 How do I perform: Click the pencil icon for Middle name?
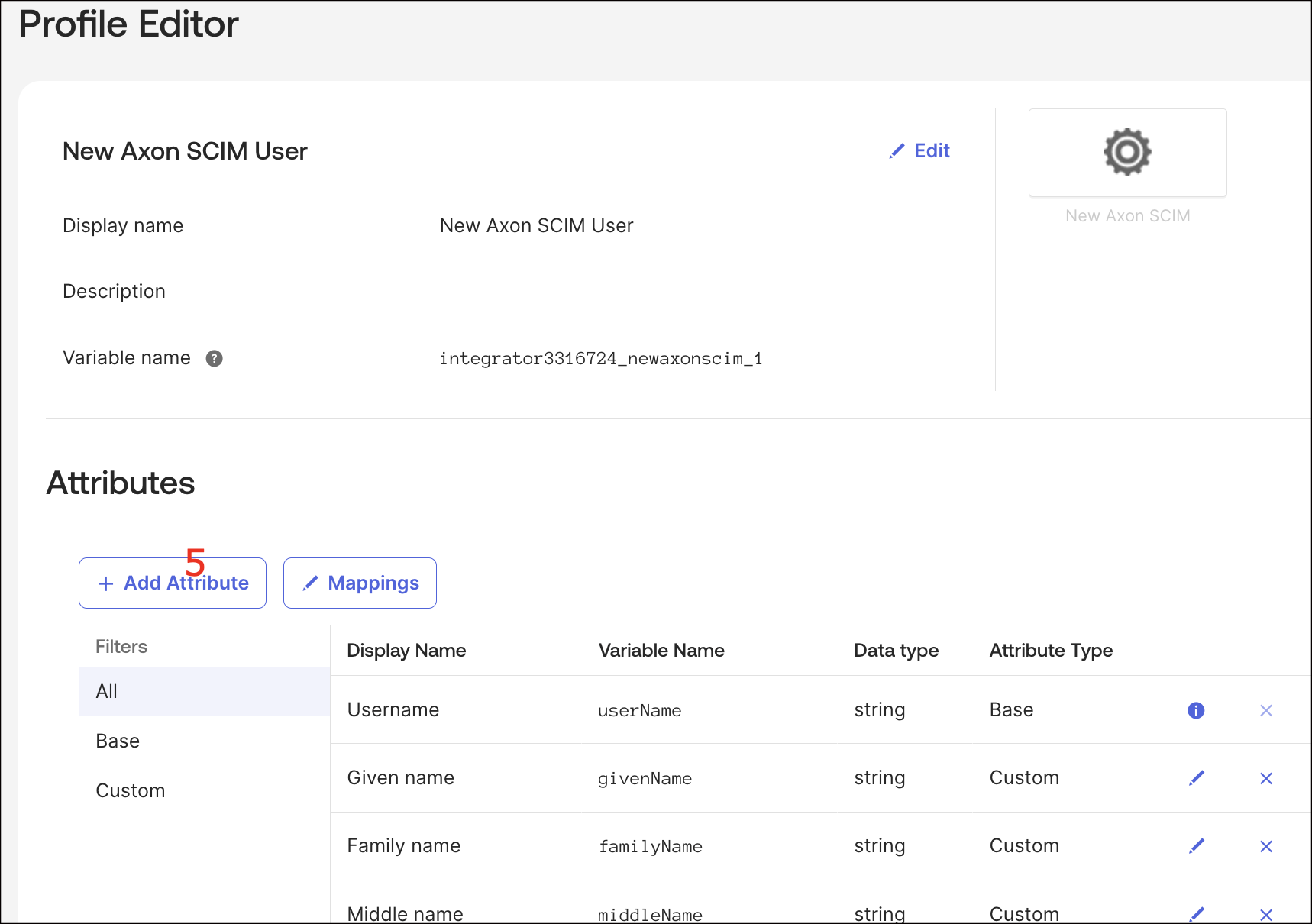click(1197, 913)
